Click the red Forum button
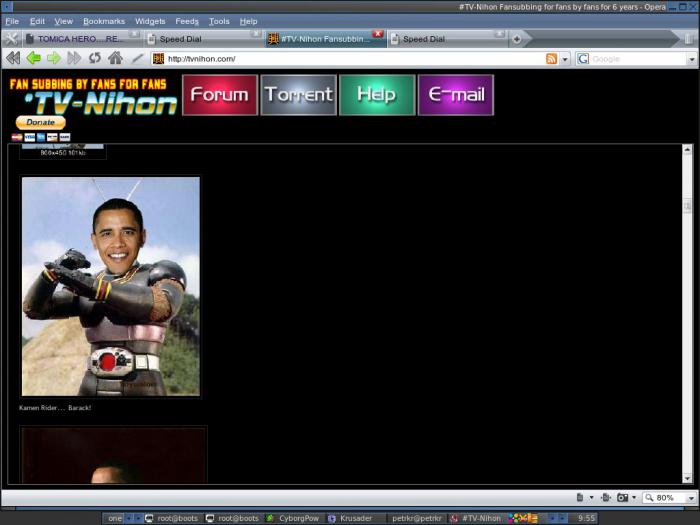This screenshot has height=525, width=700. [x=220, y=95]
